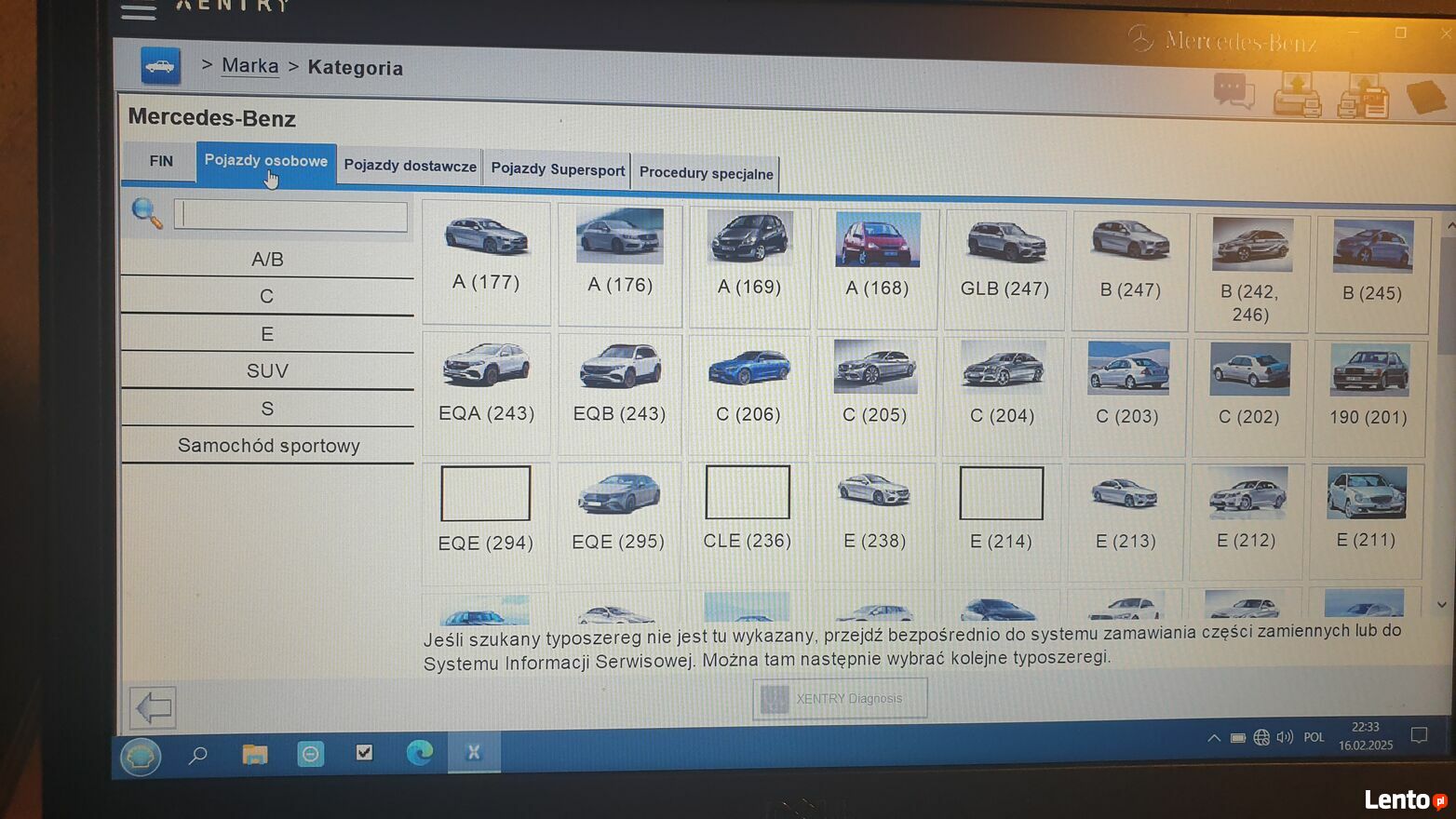Open the Pojazdy dostawcze tab
Image resolution: width=1456 pixels, height=819 pixels.
(x=410, y=166)
